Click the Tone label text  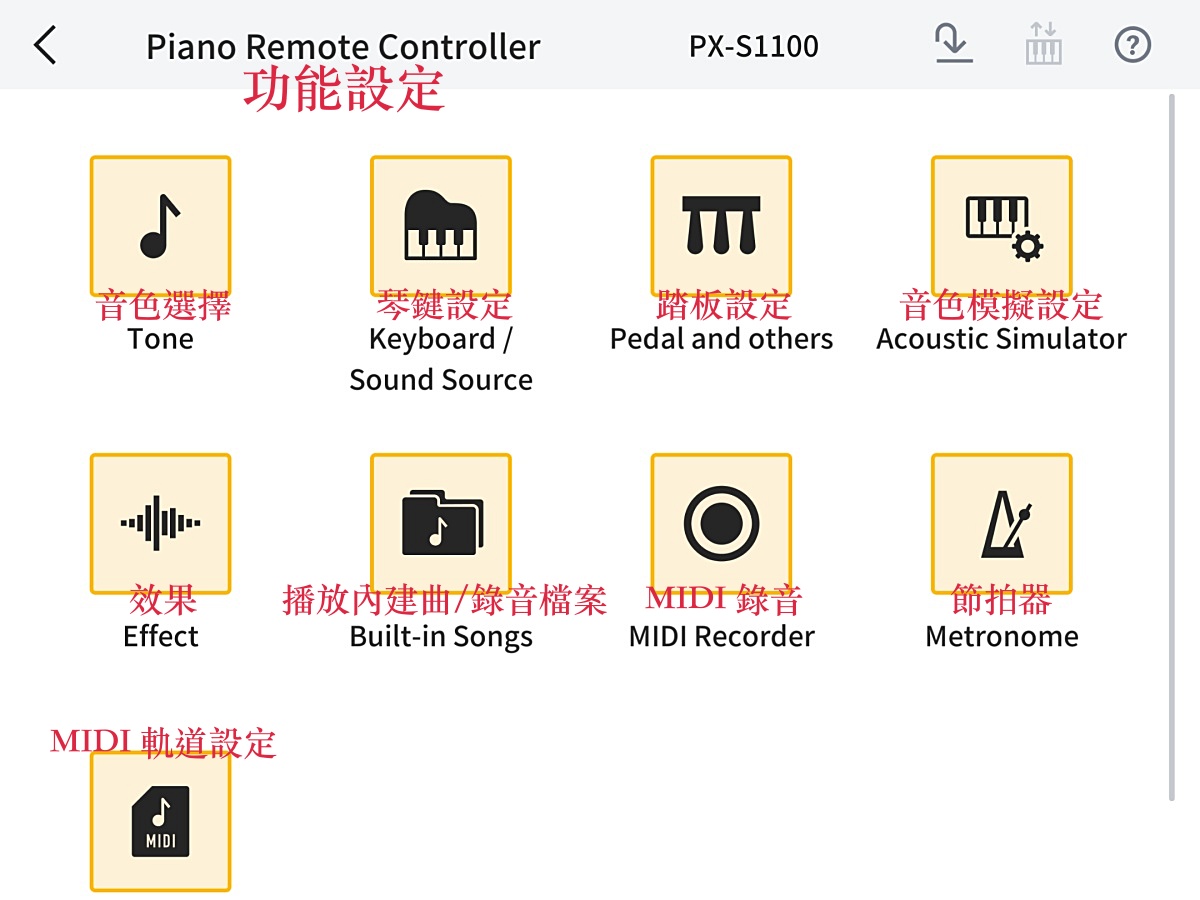point(160,339)
